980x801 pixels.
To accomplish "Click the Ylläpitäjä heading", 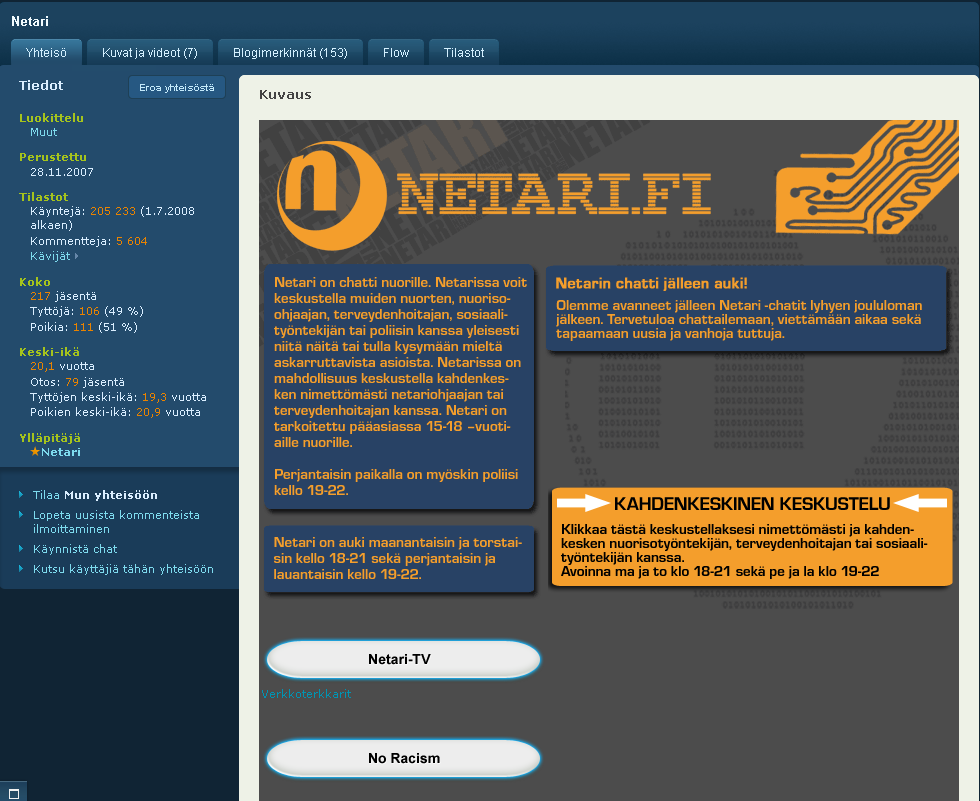I will 50,438.
